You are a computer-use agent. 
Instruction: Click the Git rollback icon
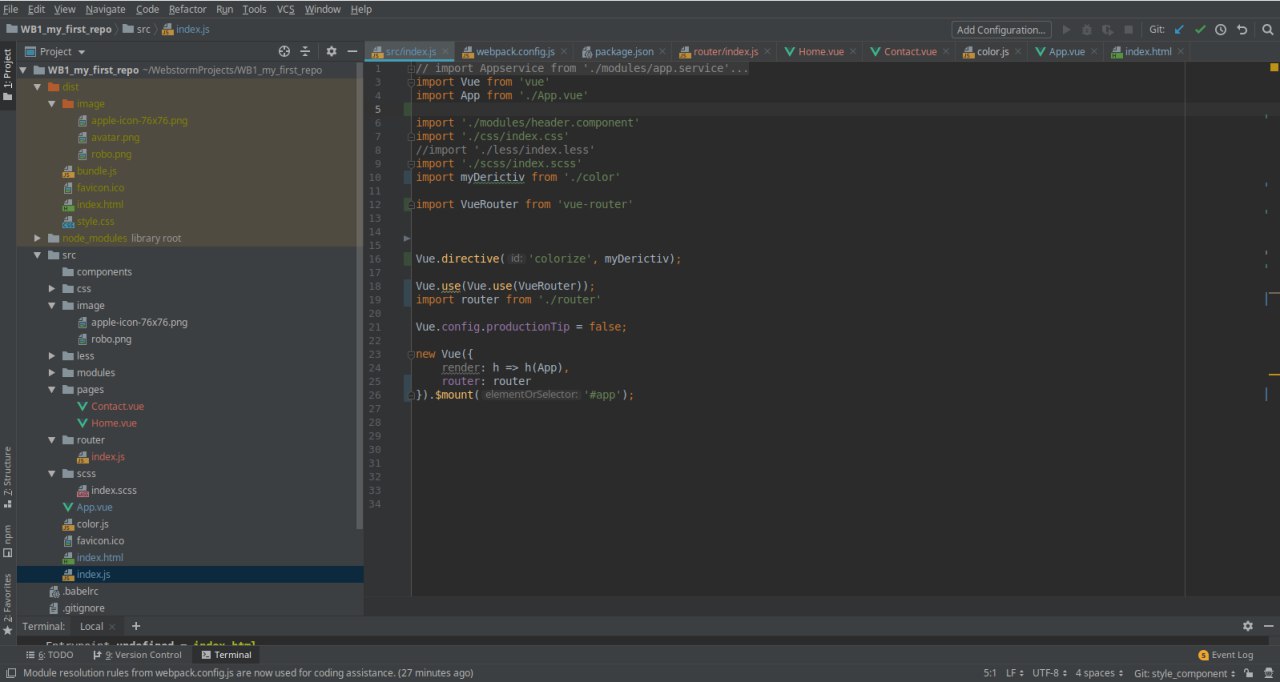coord(1242,30)
